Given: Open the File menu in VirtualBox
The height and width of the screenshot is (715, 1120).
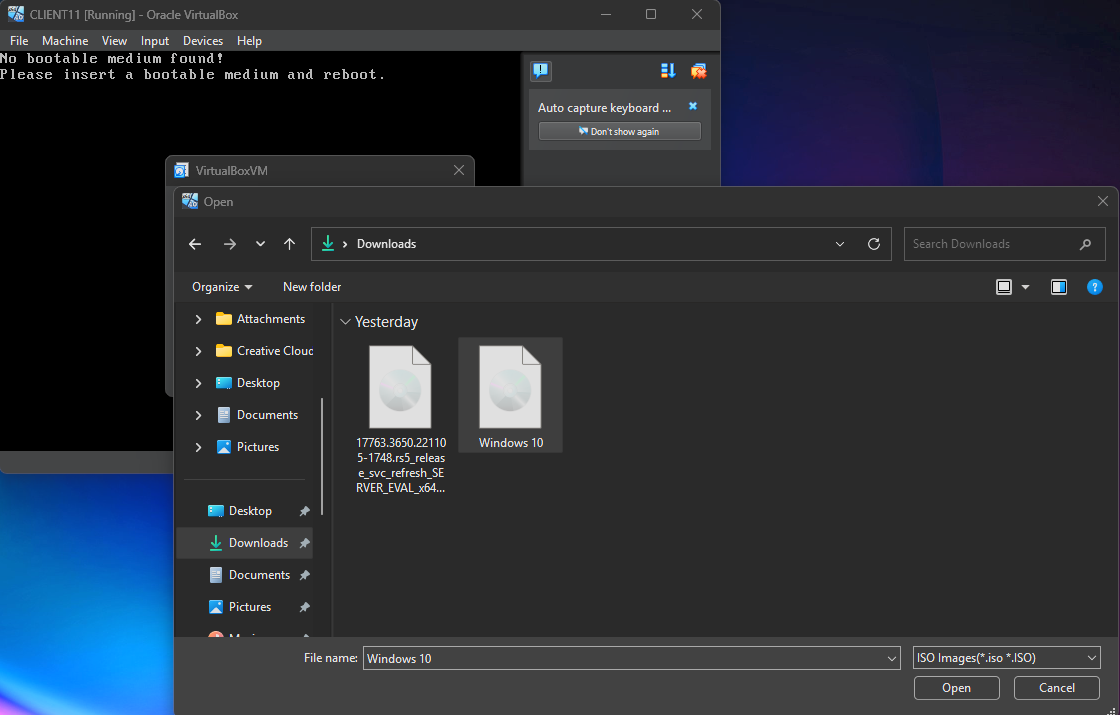Looking at the screenshot, I should [19, 41].
